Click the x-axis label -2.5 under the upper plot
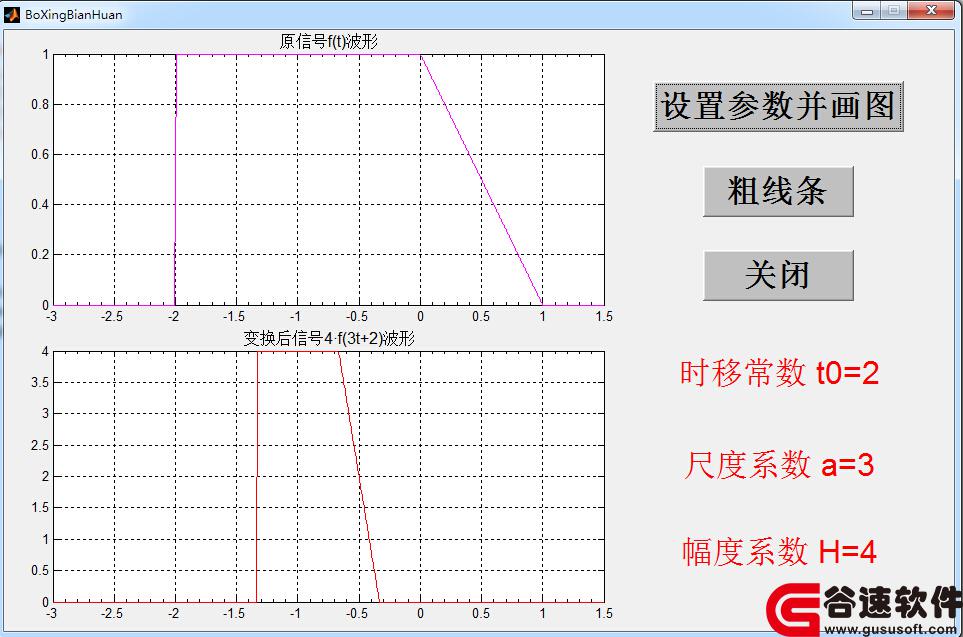Image resolution: width=963 pixels, height=637 pixels. coord(112,316)
